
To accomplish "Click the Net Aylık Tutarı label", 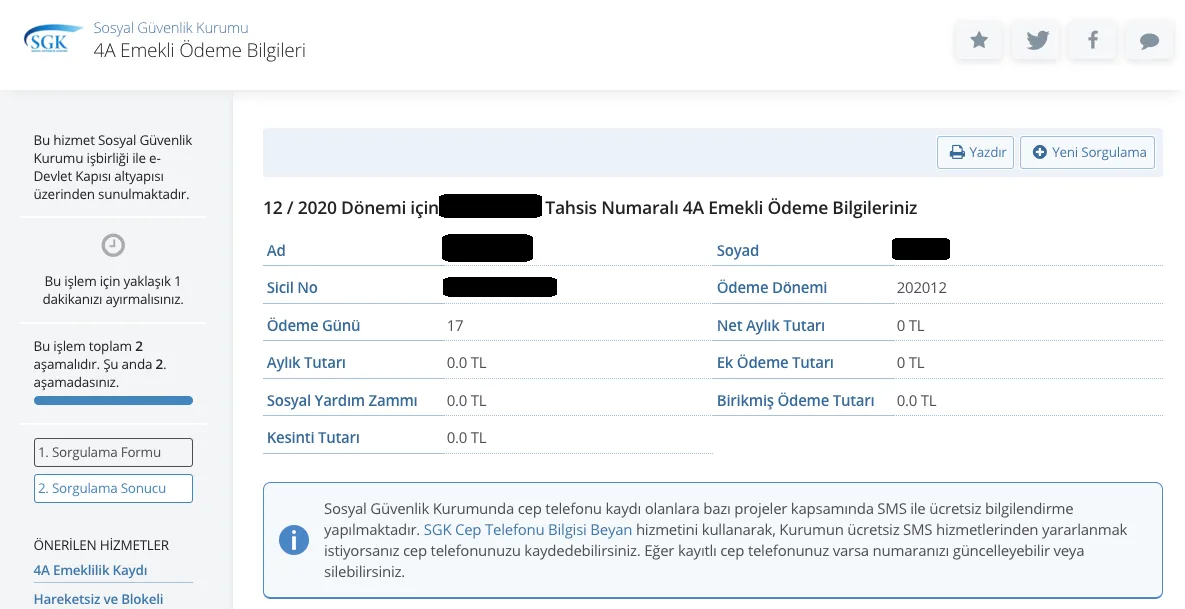I will pos(770,326).
